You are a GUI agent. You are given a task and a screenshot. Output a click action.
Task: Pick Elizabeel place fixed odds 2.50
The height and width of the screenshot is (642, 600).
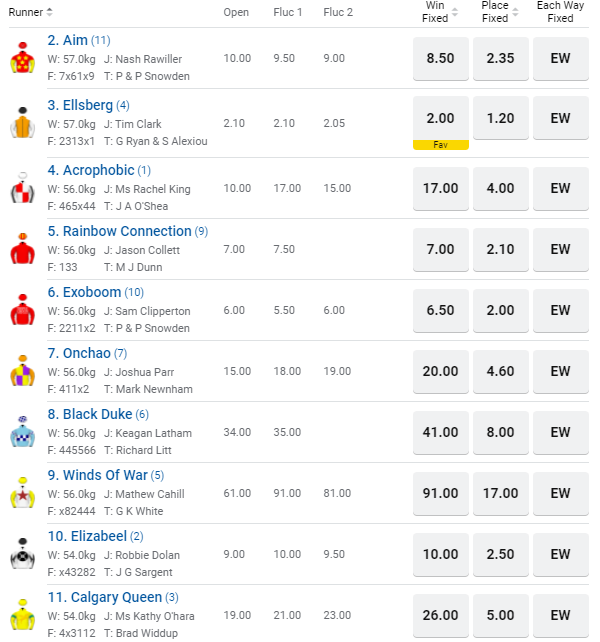pyautogui.click(x=500, y=554)
